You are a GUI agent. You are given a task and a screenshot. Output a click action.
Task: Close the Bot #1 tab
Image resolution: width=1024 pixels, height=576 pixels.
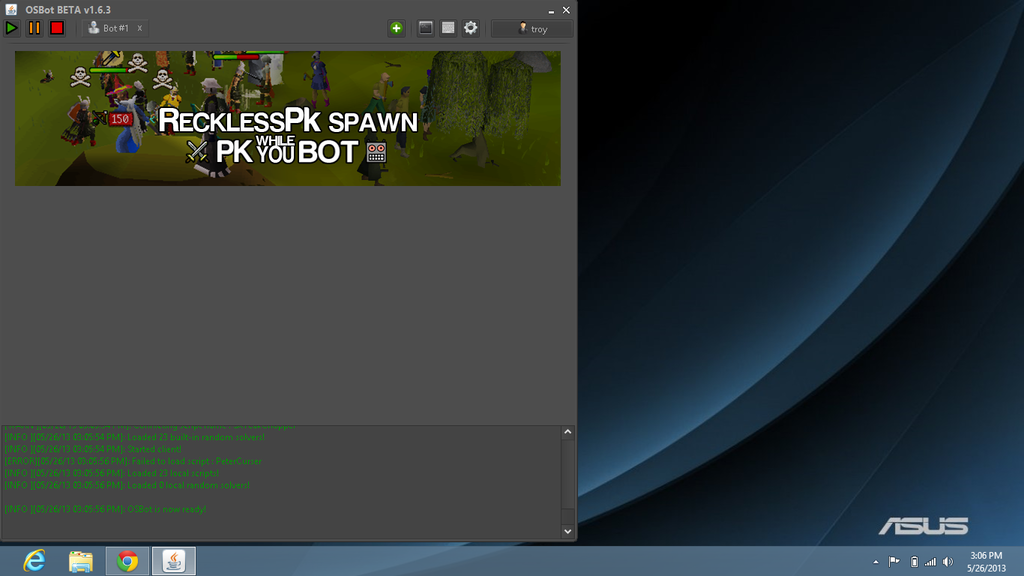point(139,28)
